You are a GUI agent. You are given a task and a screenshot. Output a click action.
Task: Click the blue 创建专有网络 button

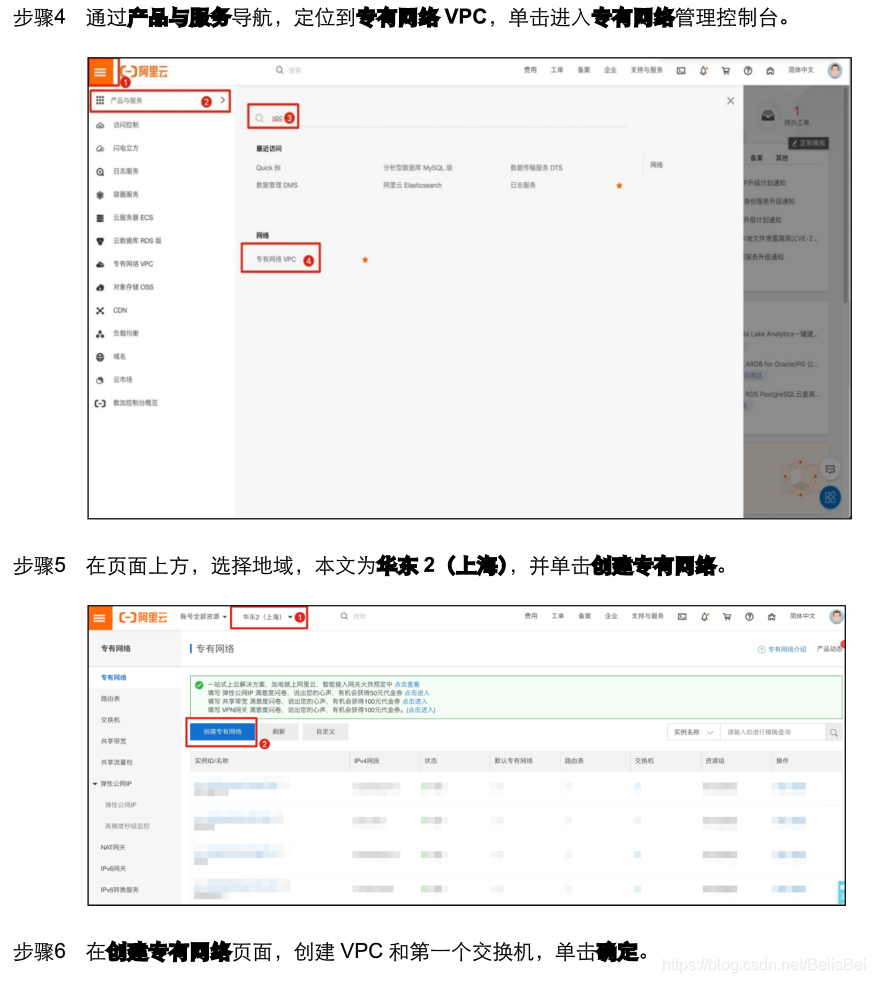coord(223,732)
